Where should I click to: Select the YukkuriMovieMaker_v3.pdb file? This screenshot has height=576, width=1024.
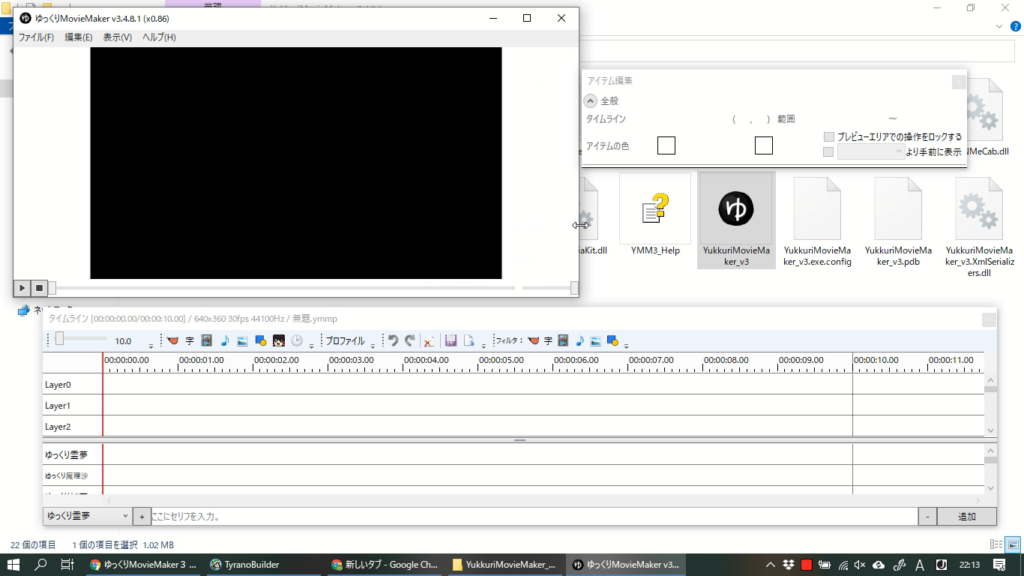click(x=898, y=221)
